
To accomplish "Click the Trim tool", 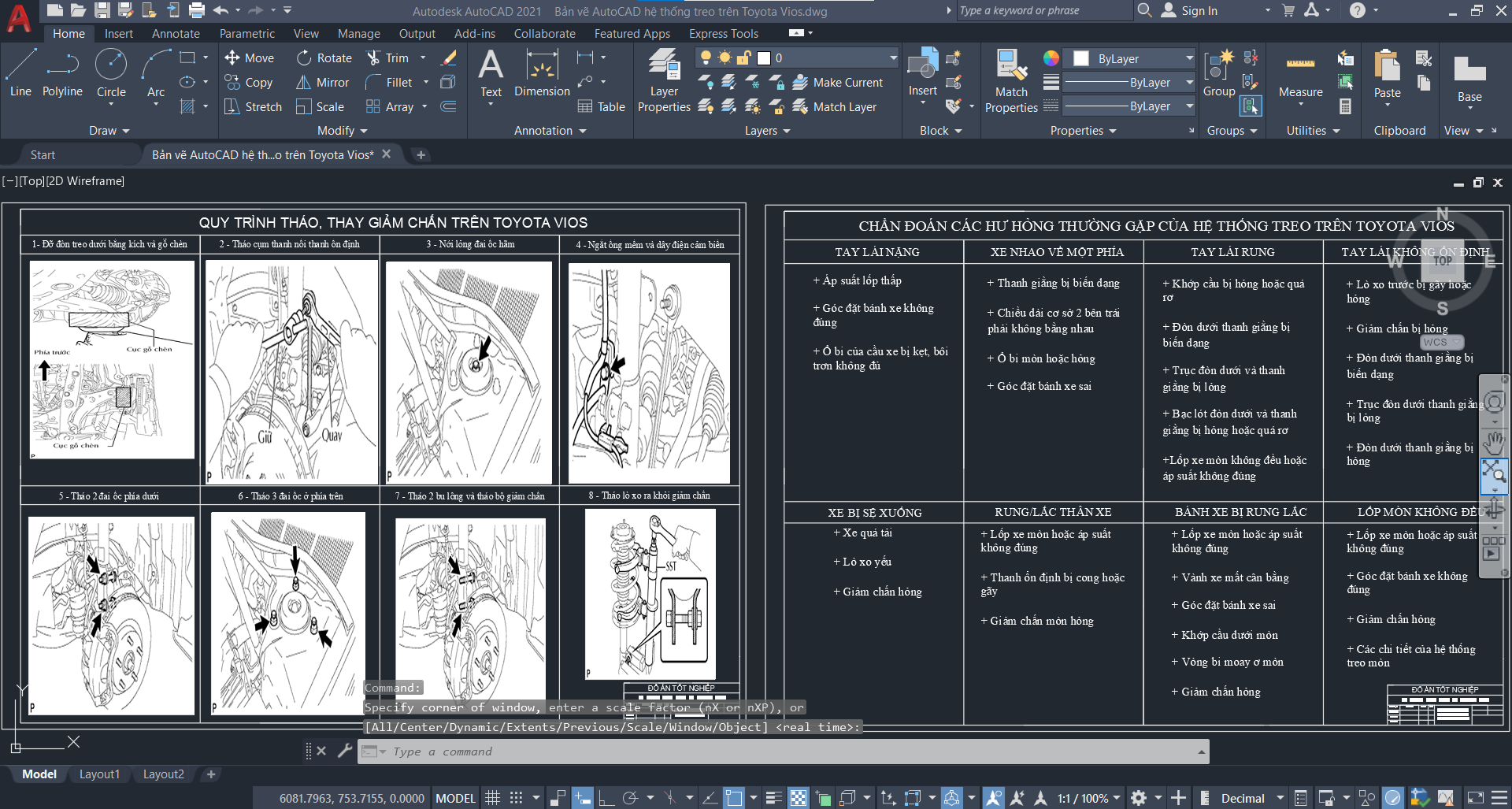I will point(387,58).
